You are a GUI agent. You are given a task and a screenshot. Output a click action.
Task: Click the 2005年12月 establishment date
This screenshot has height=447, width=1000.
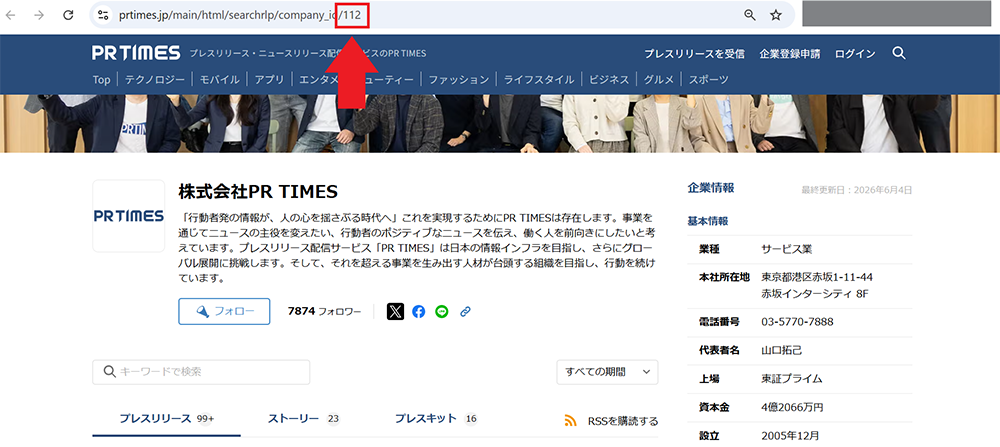(x=790, y=436)
